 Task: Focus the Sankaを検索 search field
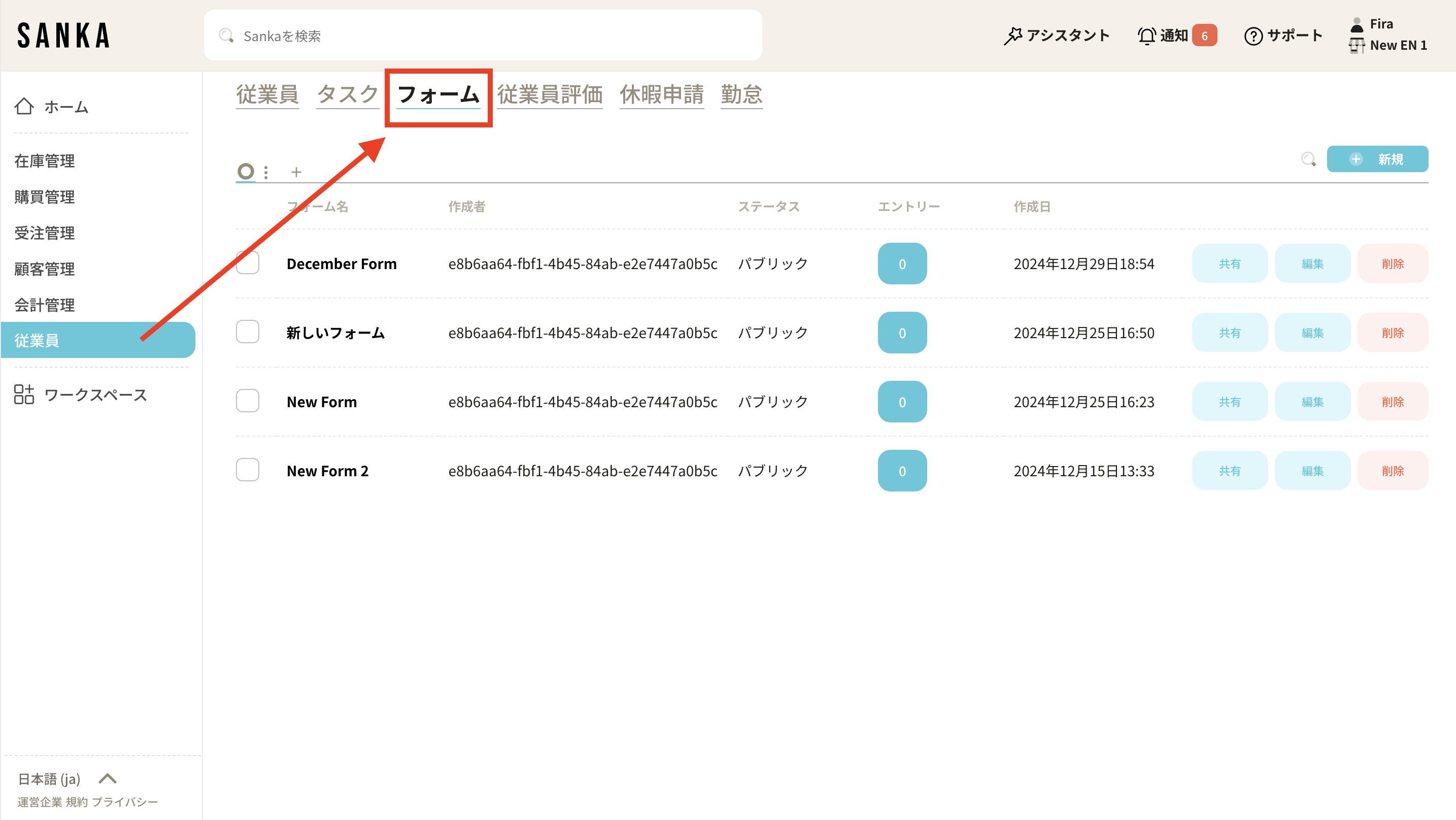(x=483, y=36)
